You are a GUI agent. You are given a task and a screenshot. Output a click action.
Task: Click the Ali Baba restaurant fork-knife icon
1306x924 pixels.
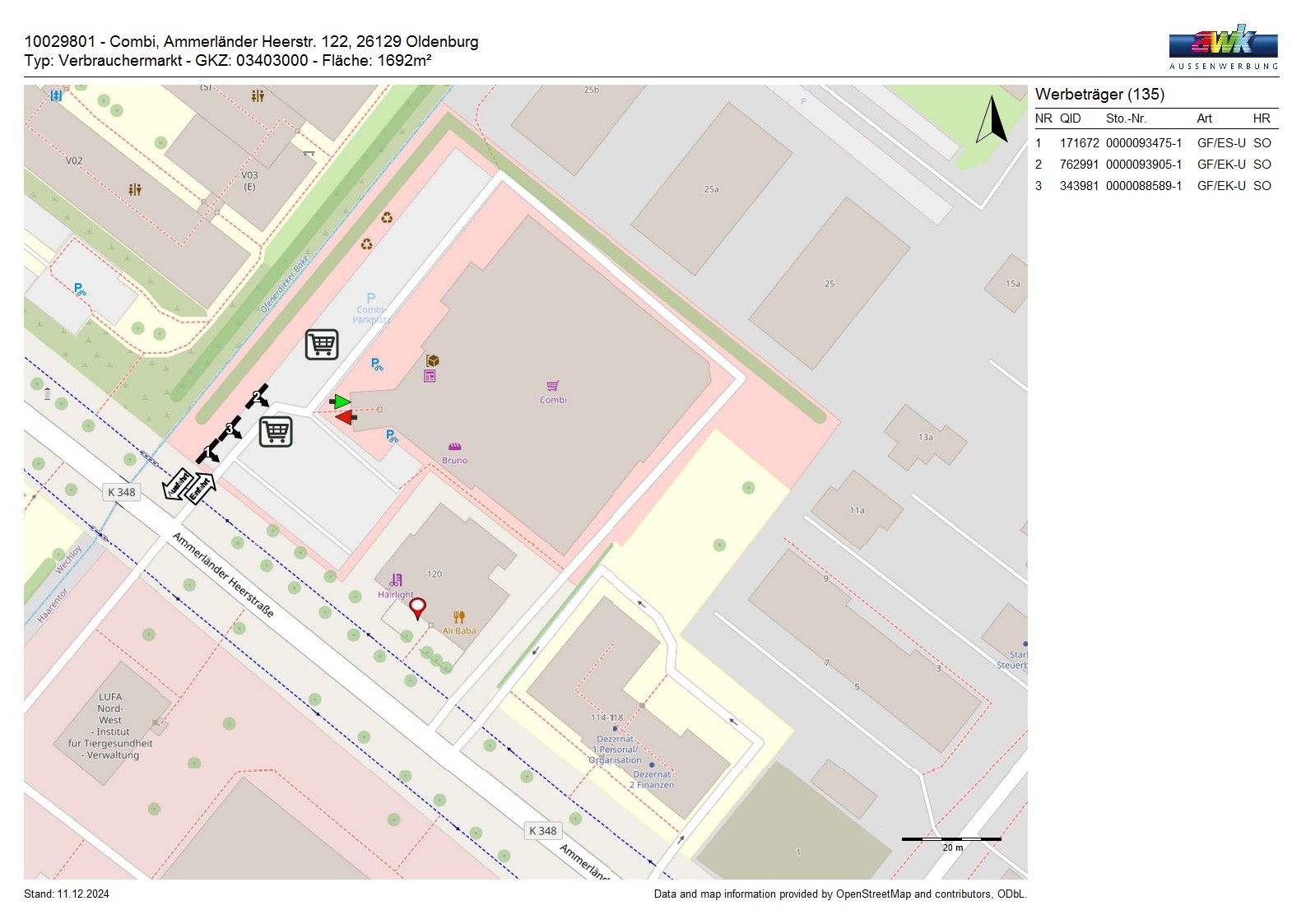pyautogui.click(x=459, y=617)
